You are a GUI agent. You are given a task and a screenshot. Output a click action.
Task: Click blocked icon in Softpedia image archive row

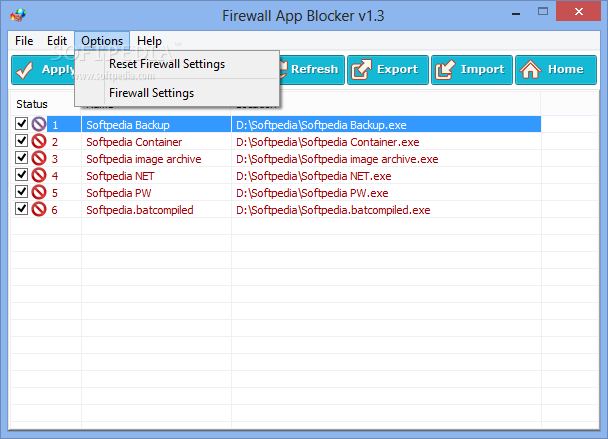(39, 159)
